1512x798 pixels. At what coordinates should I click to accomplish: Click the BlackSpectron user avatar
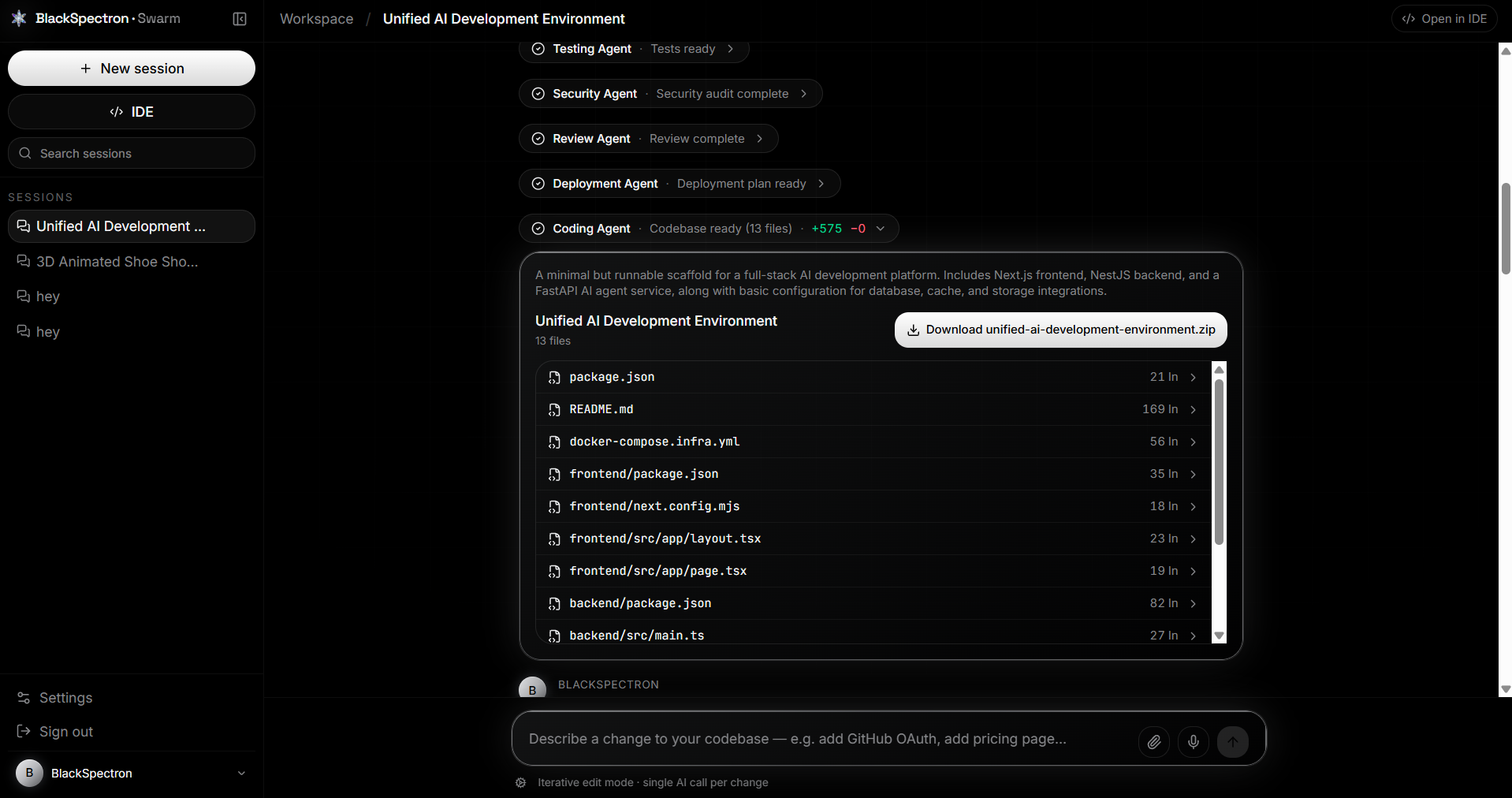click(x=29, y=774)
